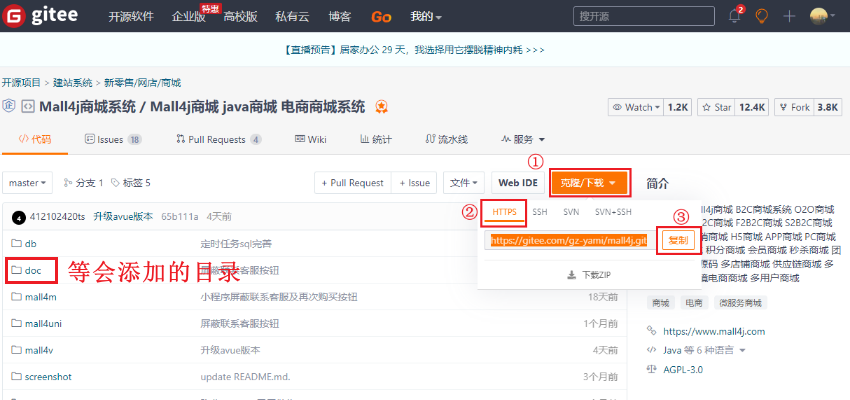Click the AGPL-3.0 license scale icon
Image resolution: width=850 pixels, height=400 pixels.
tap(652, 370)
